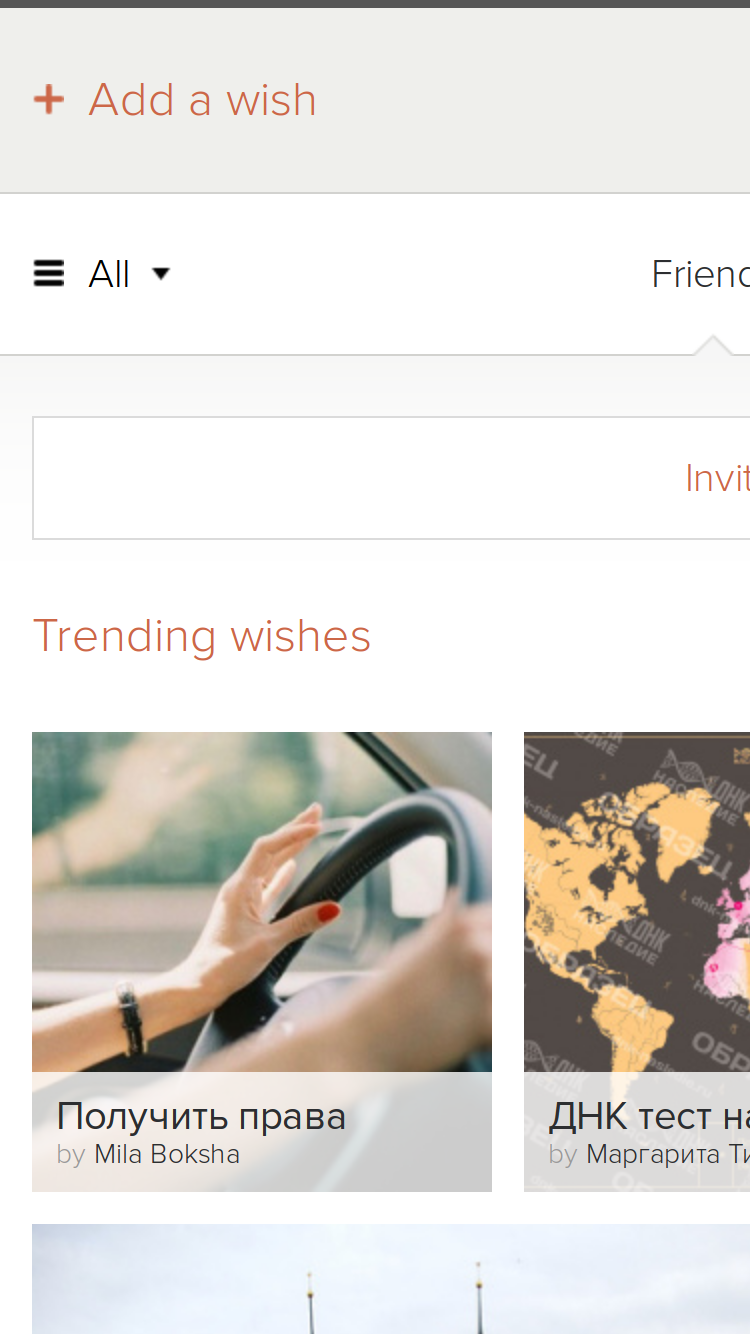Click the Invite link in the box

click(717, 478)
